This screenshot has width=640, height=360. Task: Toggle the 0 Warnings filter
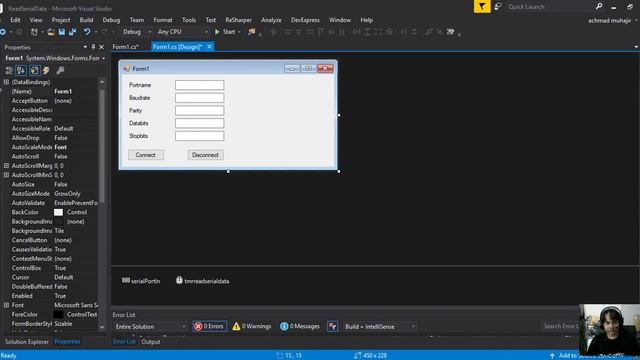(251, 327)
